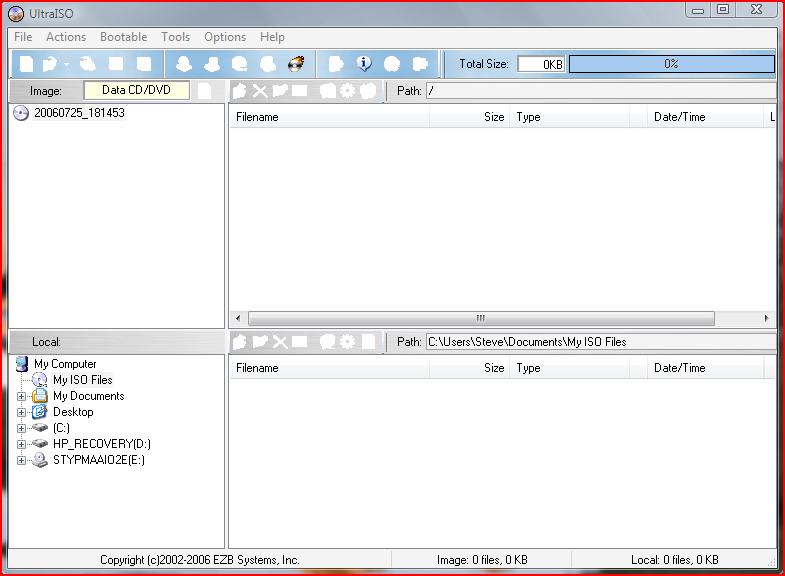Click the Rename icon in Image toolbar
The height and width of the screenshot is (576, 785).
[299, 91]
